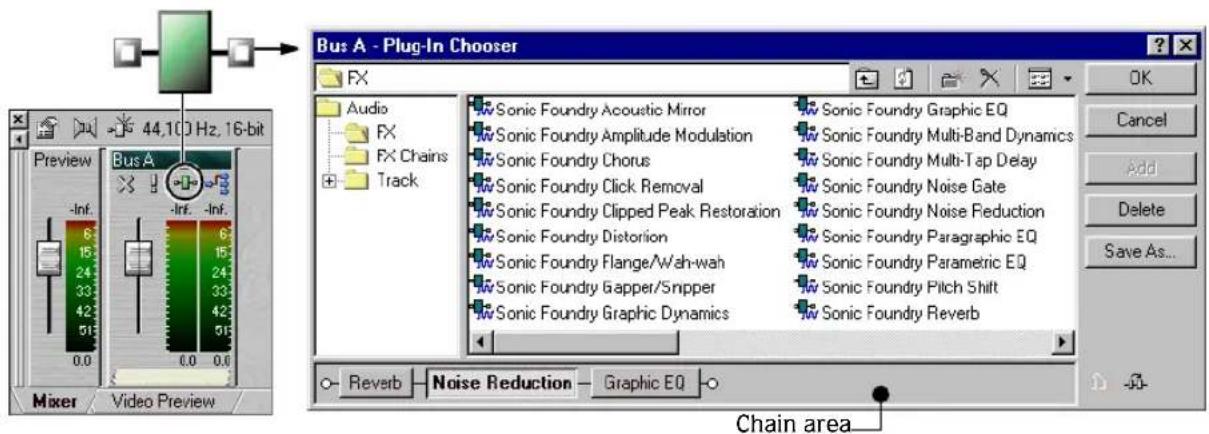Click the Save As... button

1138,253
